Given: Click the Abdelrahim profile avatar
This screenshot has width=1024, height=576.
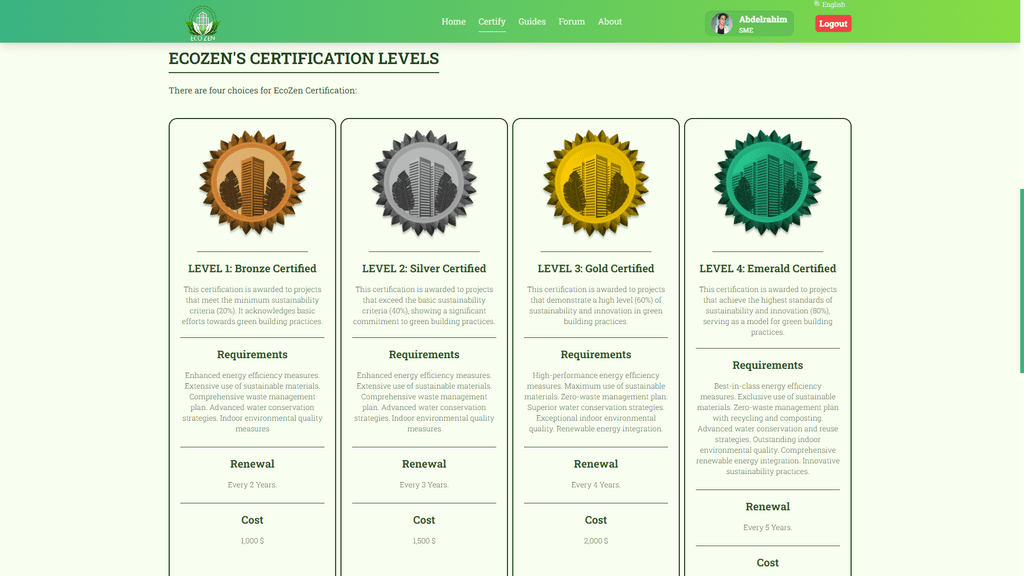Looking at the screenshot, I should coord(722,24).
